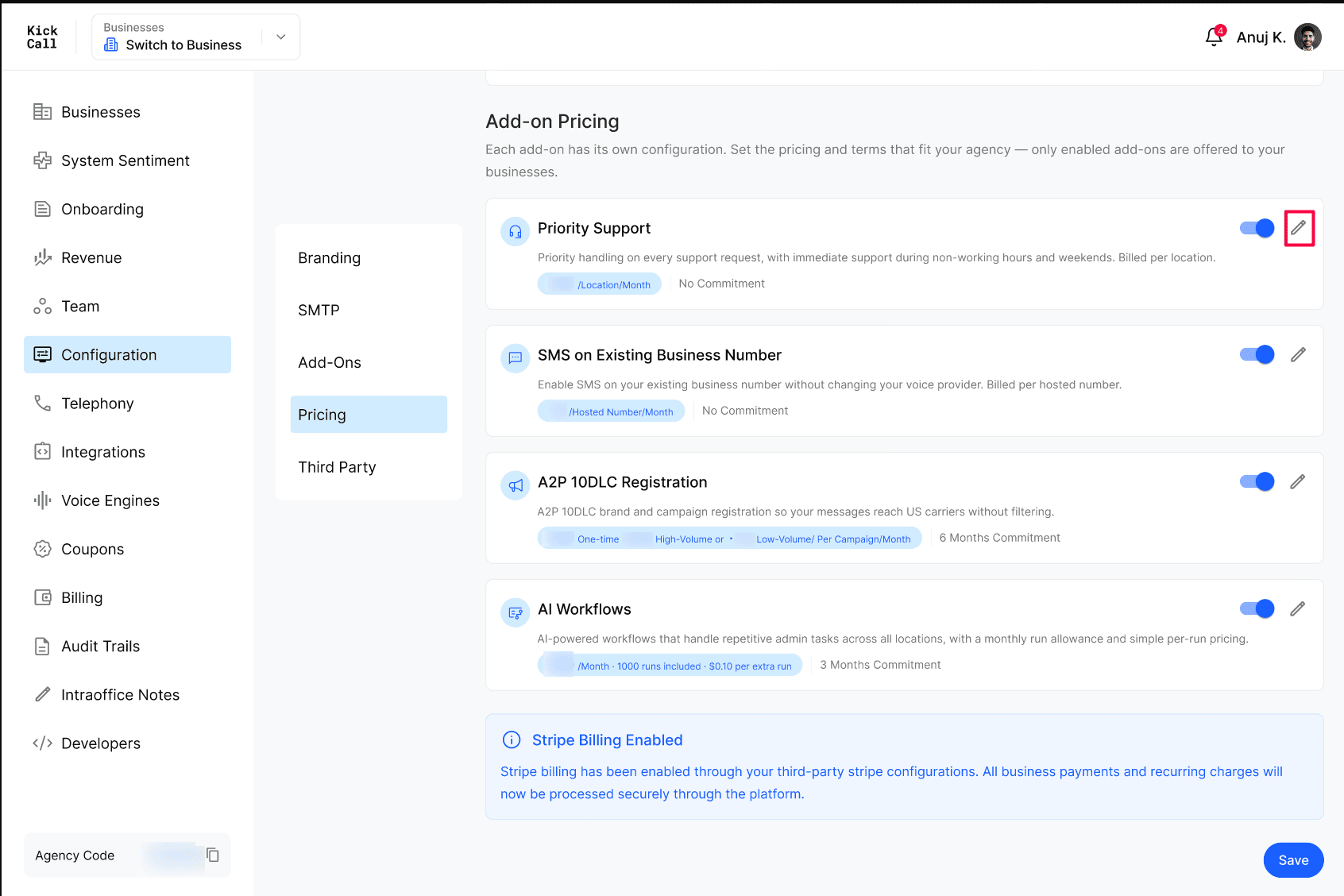This screenshot has height=896, width=1344.
Task: Toggle off SMS on Existing Business Number
Action: [x=1257, y=355]
